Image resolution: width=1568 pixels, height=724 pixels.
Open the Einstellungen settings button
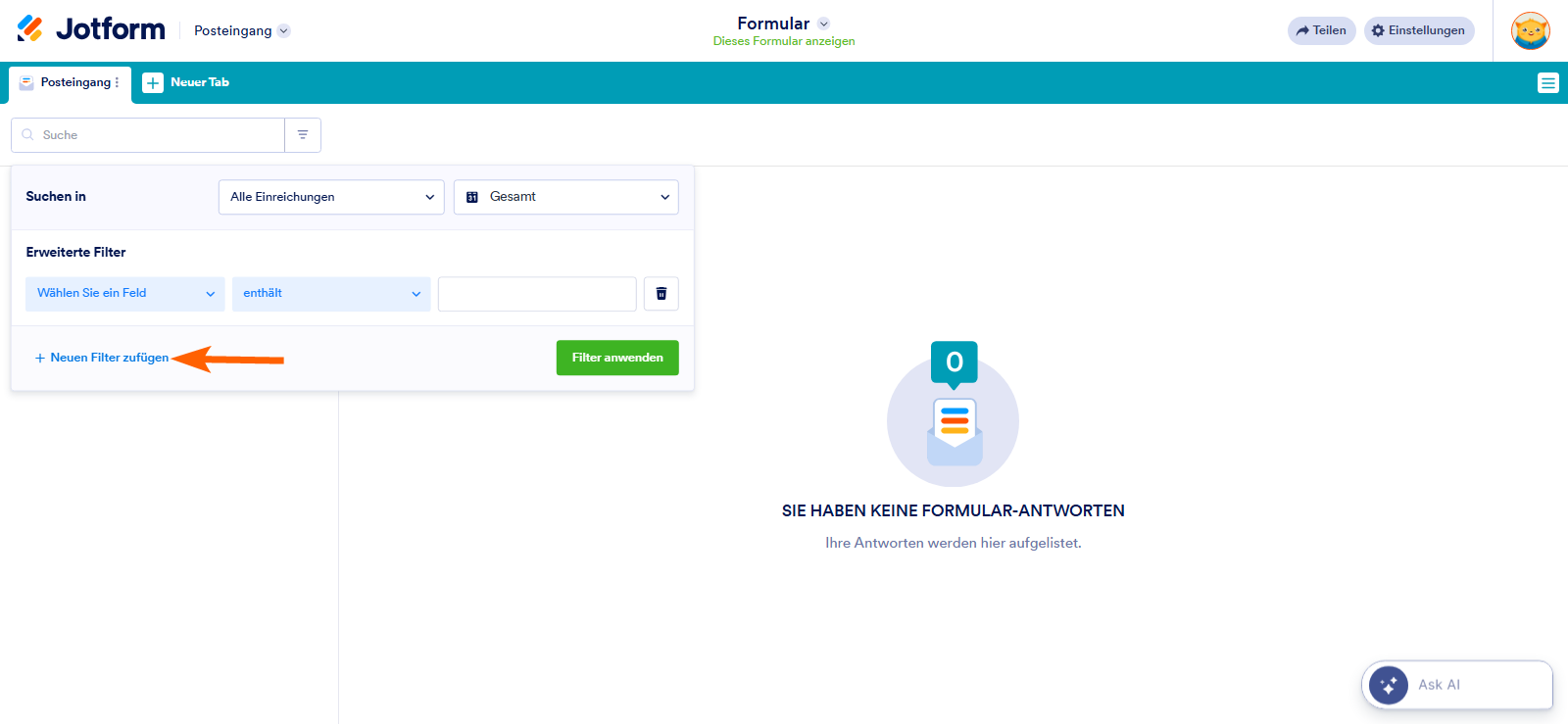point(1418,30)
